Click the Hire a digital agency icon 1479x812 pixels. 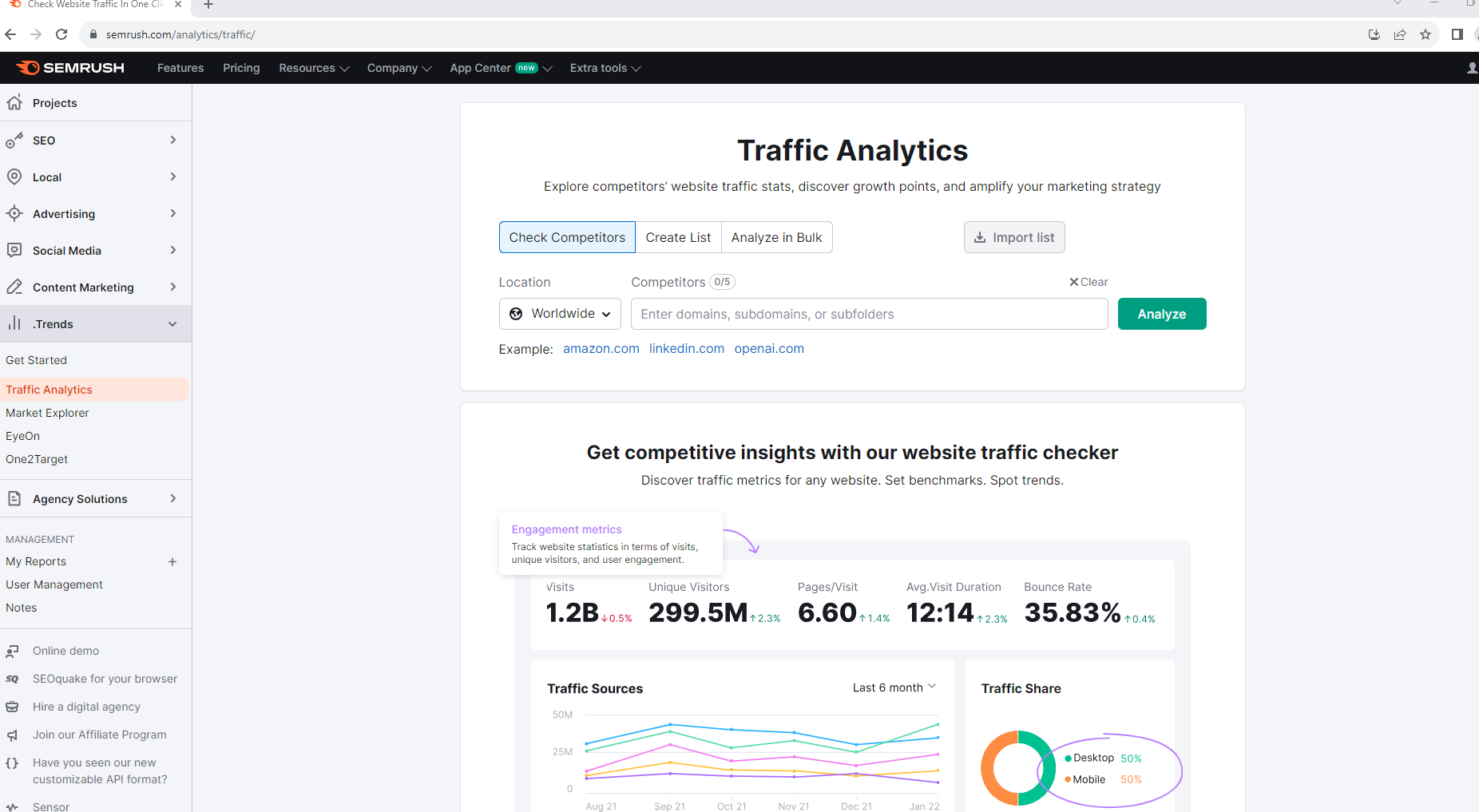click(x=12, y=707)
